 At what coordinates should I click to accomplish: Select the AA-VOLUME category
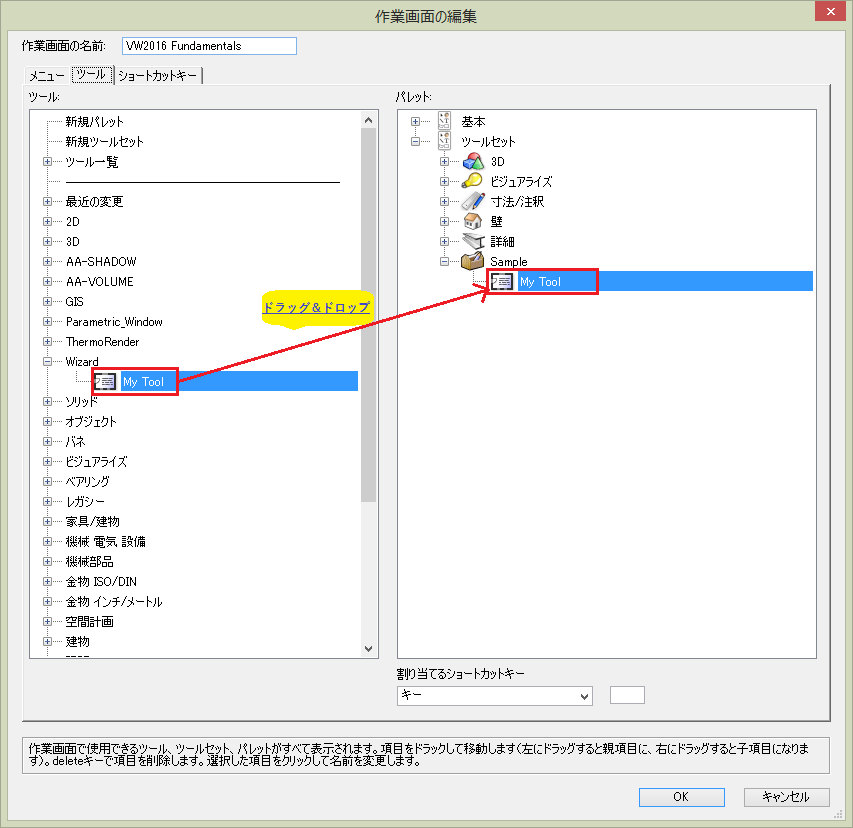click(x=100, y=281)
